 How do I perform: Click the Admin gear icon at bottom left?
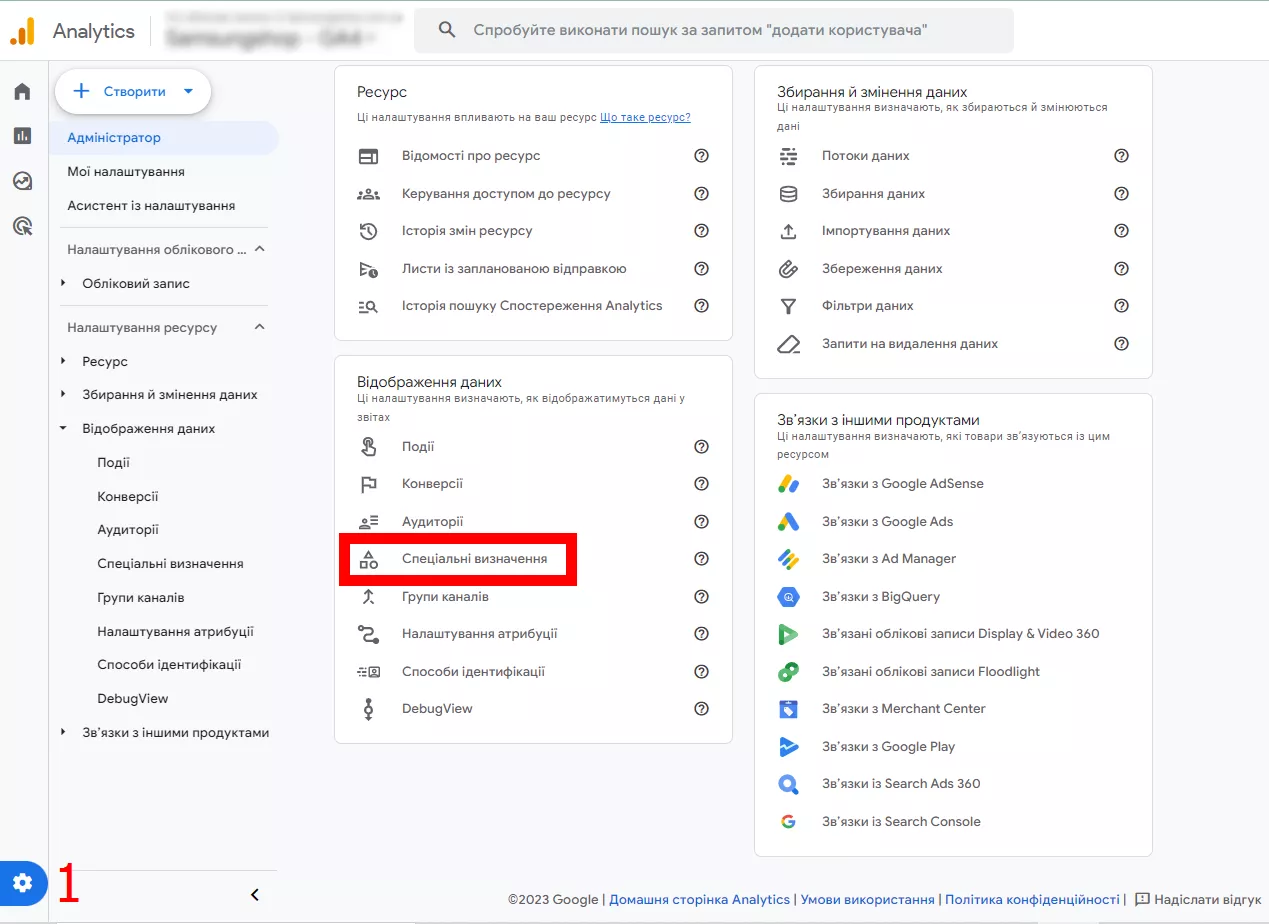[x=23, y=883]
